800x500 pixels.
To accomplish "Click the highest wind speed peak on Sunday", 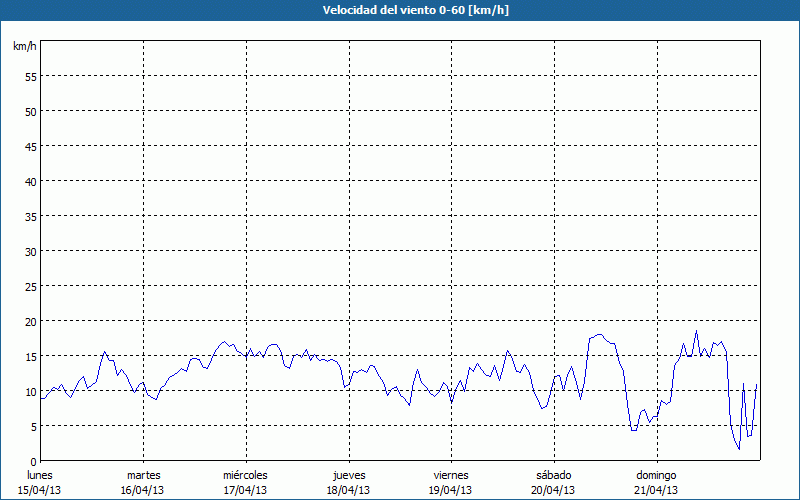I will pos(697,331).
